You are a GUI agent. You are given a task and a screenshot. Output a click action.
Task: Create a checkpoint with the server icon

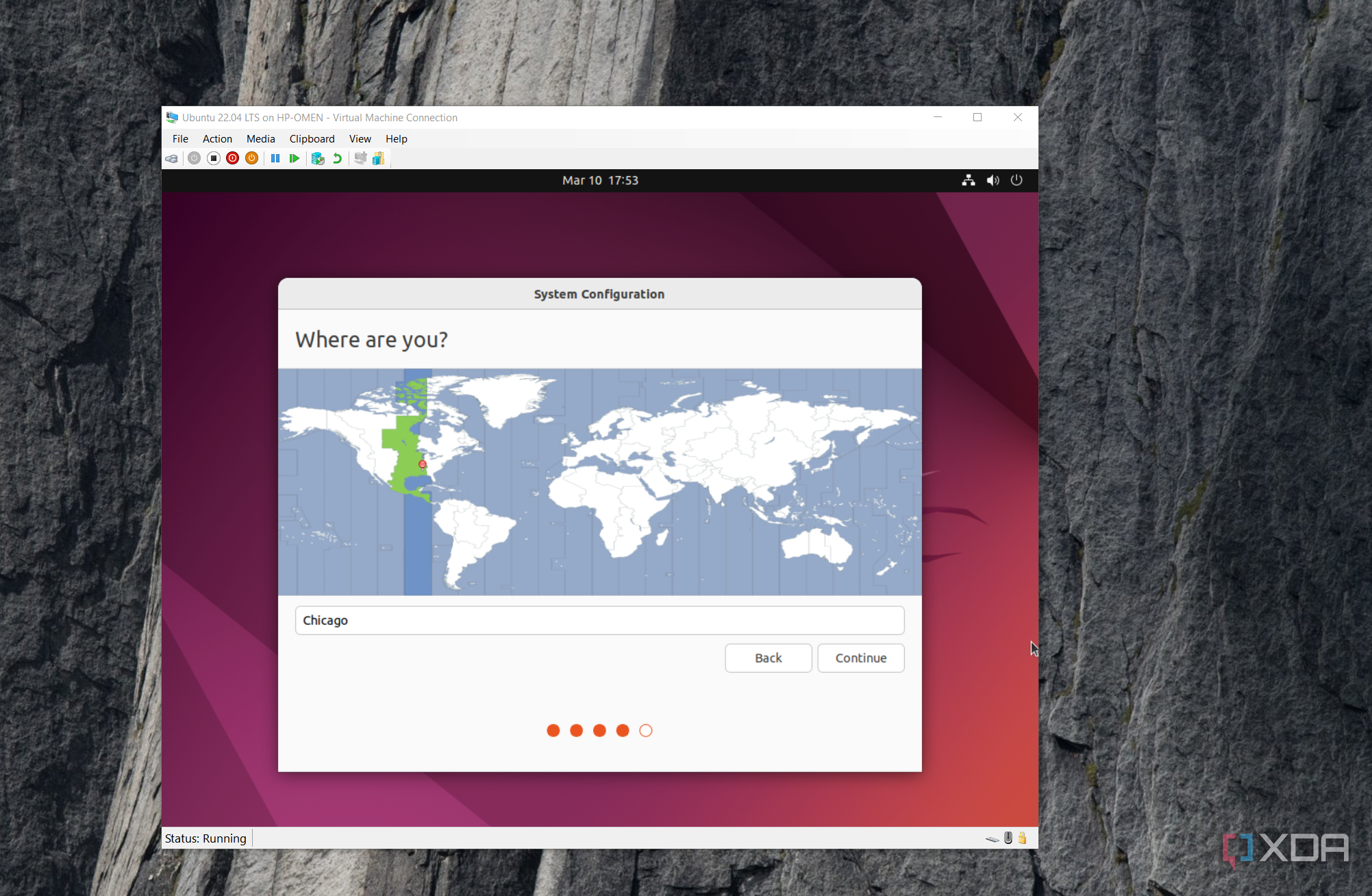318,159
